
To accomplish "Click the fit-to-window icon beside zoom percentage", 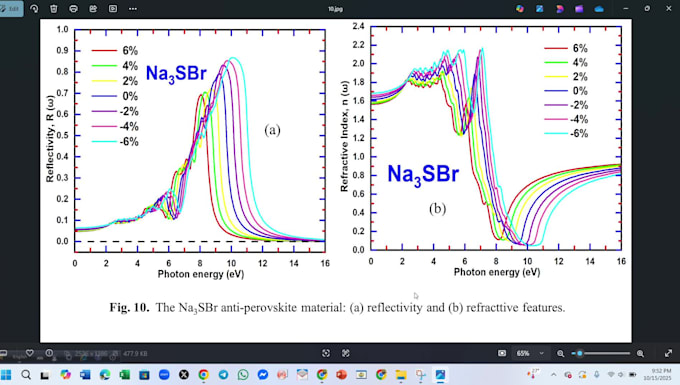I will [502, 353].
